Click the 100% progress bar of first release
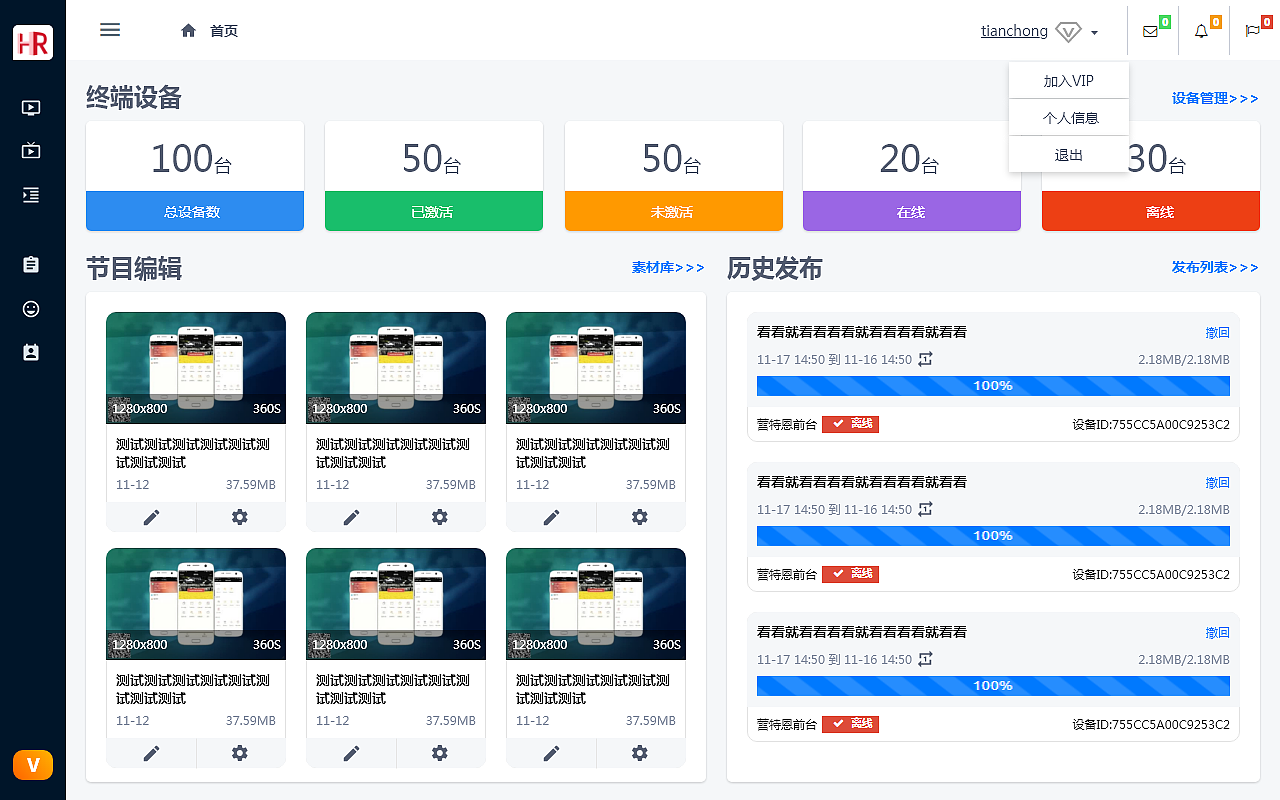1280x800 pixels. 993,385
